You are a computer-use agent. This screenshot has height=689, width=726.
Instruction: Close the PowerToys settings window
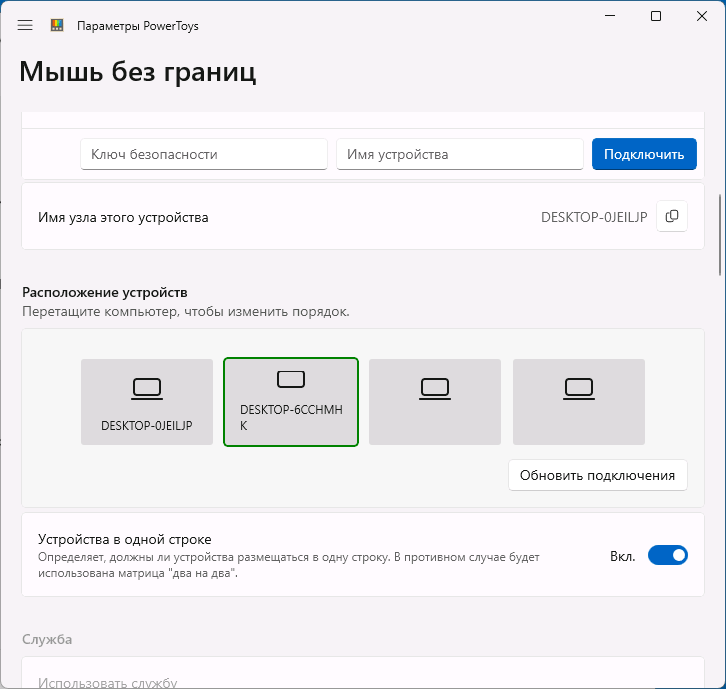coord(701,16)
